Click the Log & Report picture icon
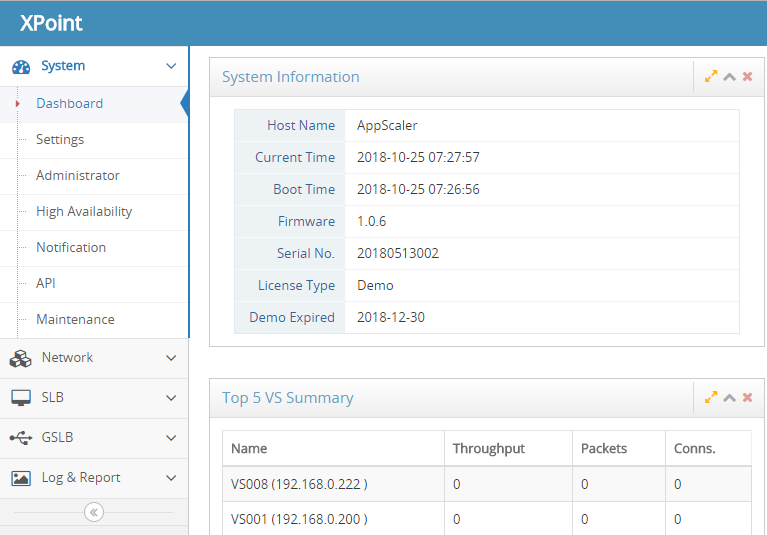 pyautogui.click(x=21, y=478)
